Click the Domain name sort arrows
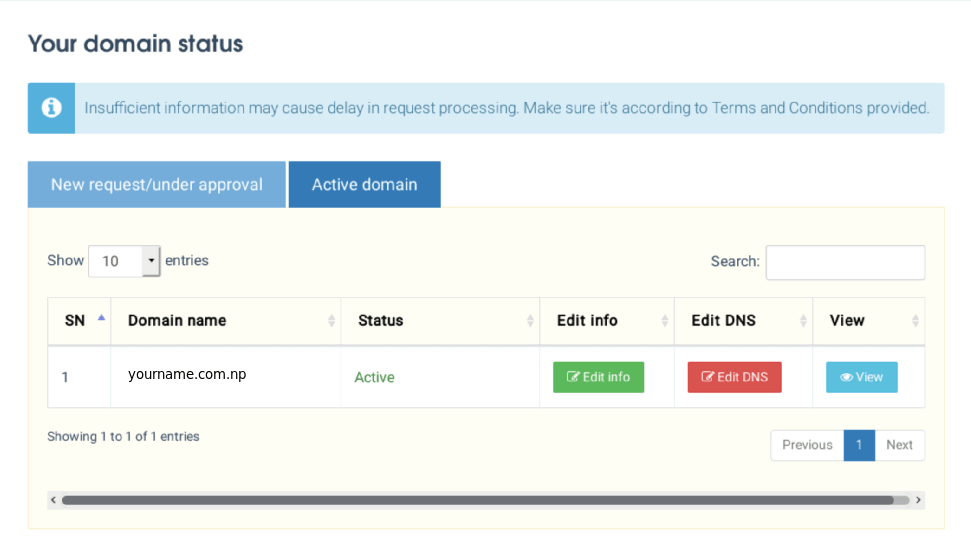The width and height of the screenshot is (971, 556). pyautogui.click(x=331, y=321)
